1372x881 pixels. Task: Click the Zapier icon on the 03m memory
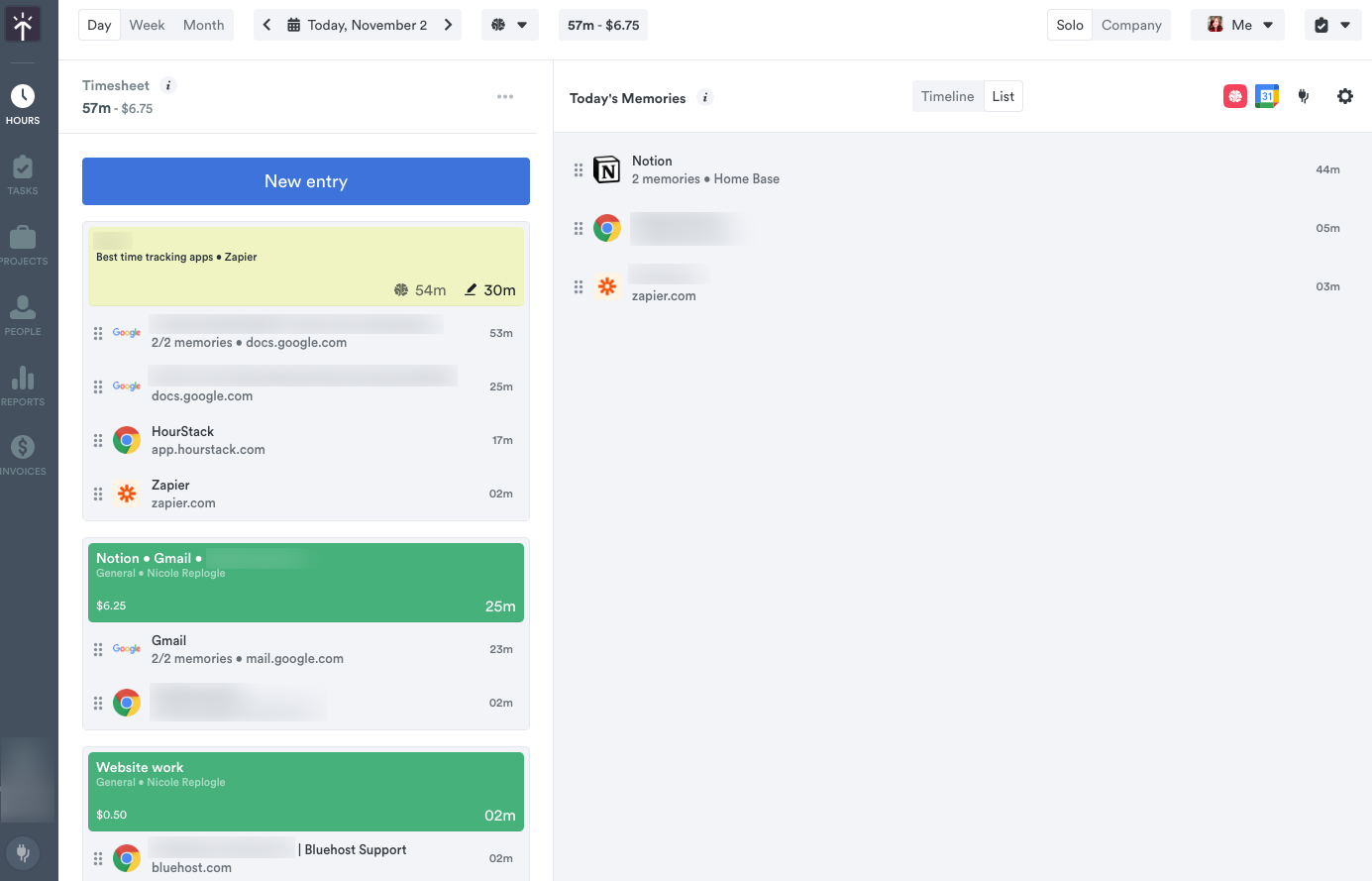point(607,286)
